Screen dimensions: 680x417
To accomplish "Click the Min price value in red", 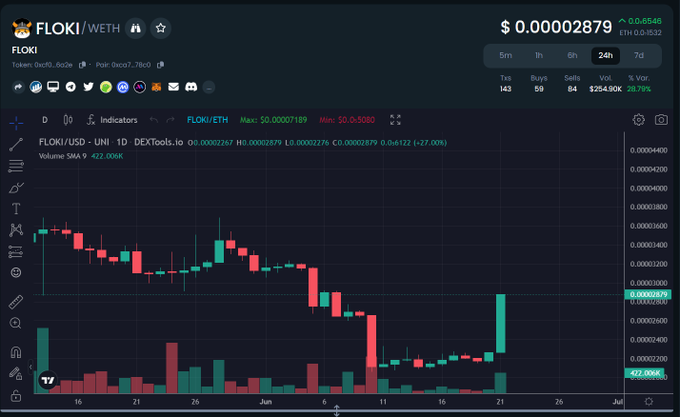I will click(347, 120).
